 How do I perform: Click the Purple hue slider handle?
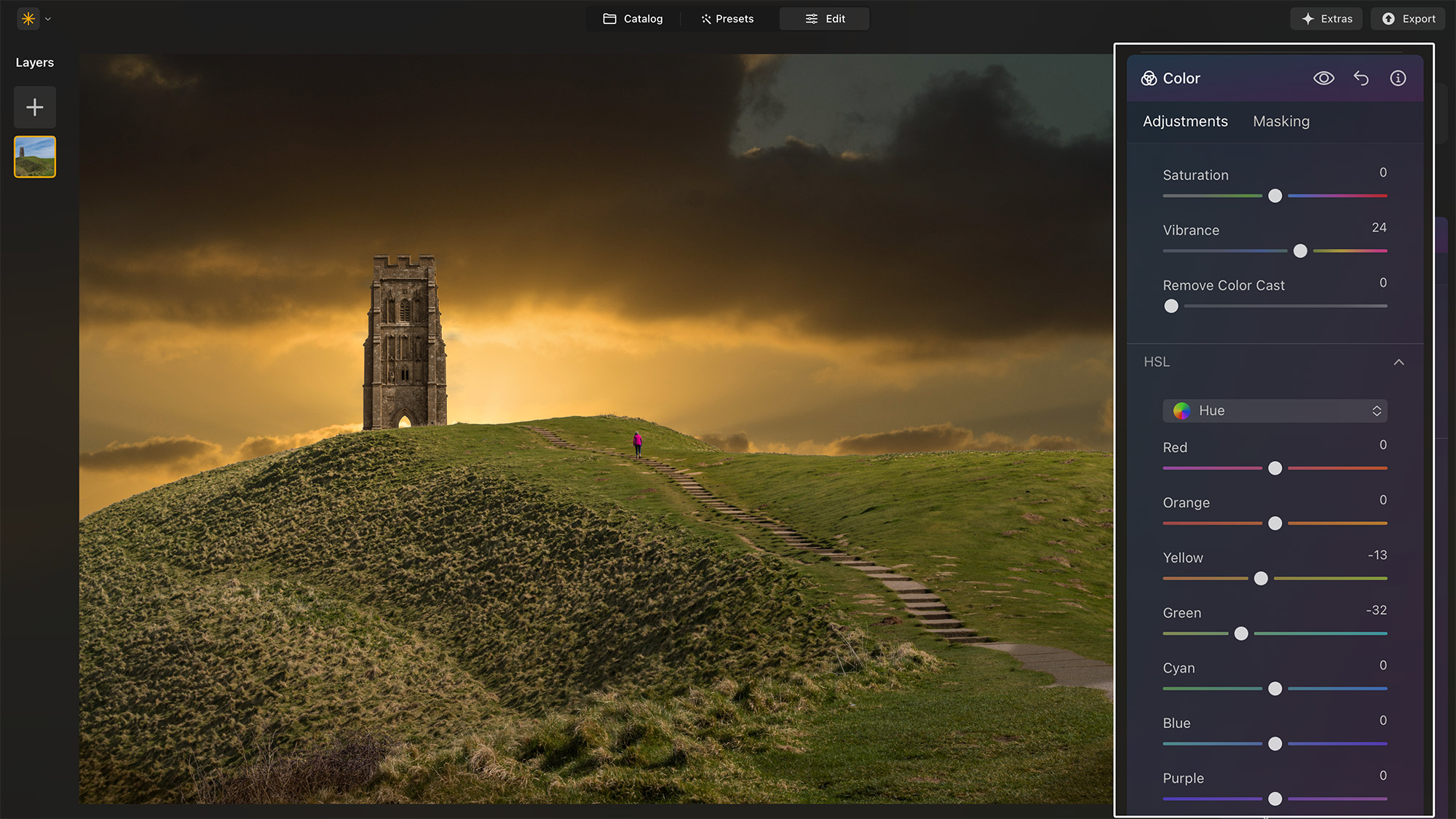[x=1275, y=799]
